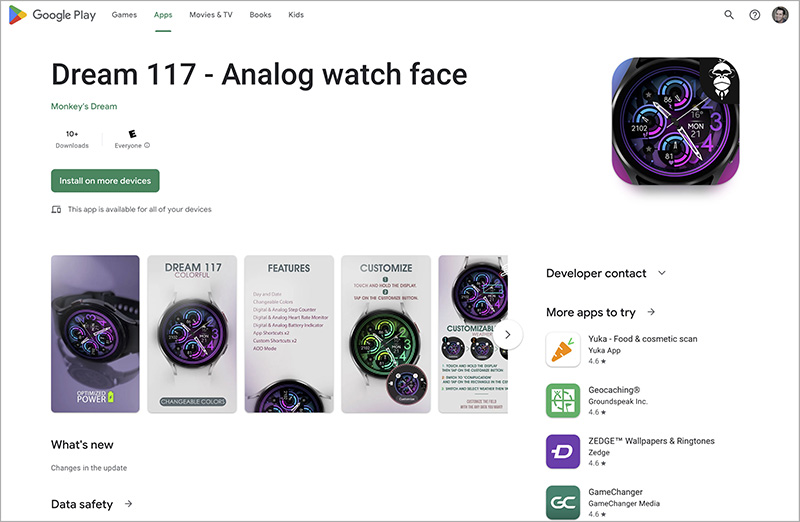Open the Features screenshot thumbnail

tap(289, 334)
